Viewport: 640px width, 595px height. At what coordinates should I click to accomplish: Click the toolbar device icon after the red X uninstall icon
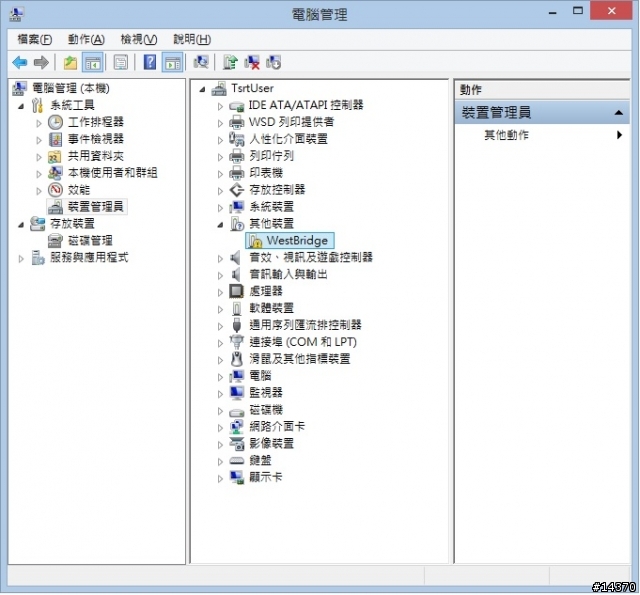[273, 62]
